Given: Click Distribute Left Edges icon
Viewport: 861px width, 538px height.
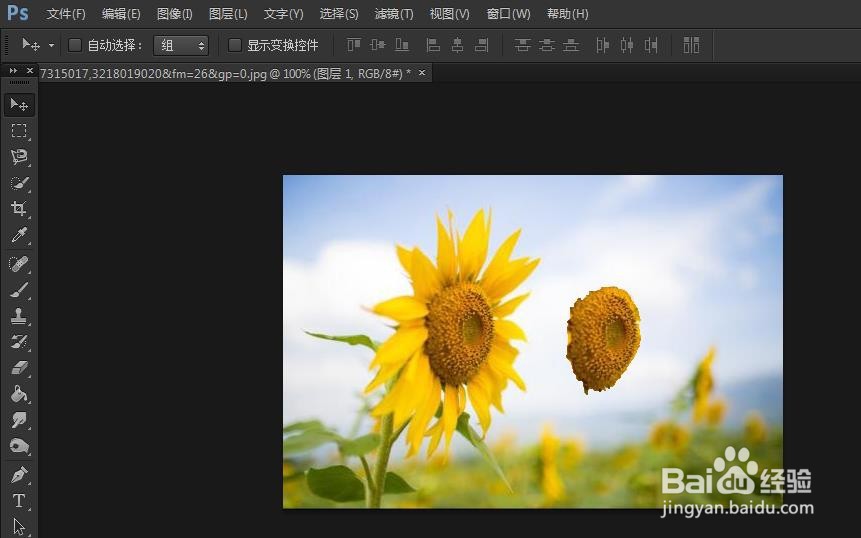Looking at the screenshot, I should 602,45.
